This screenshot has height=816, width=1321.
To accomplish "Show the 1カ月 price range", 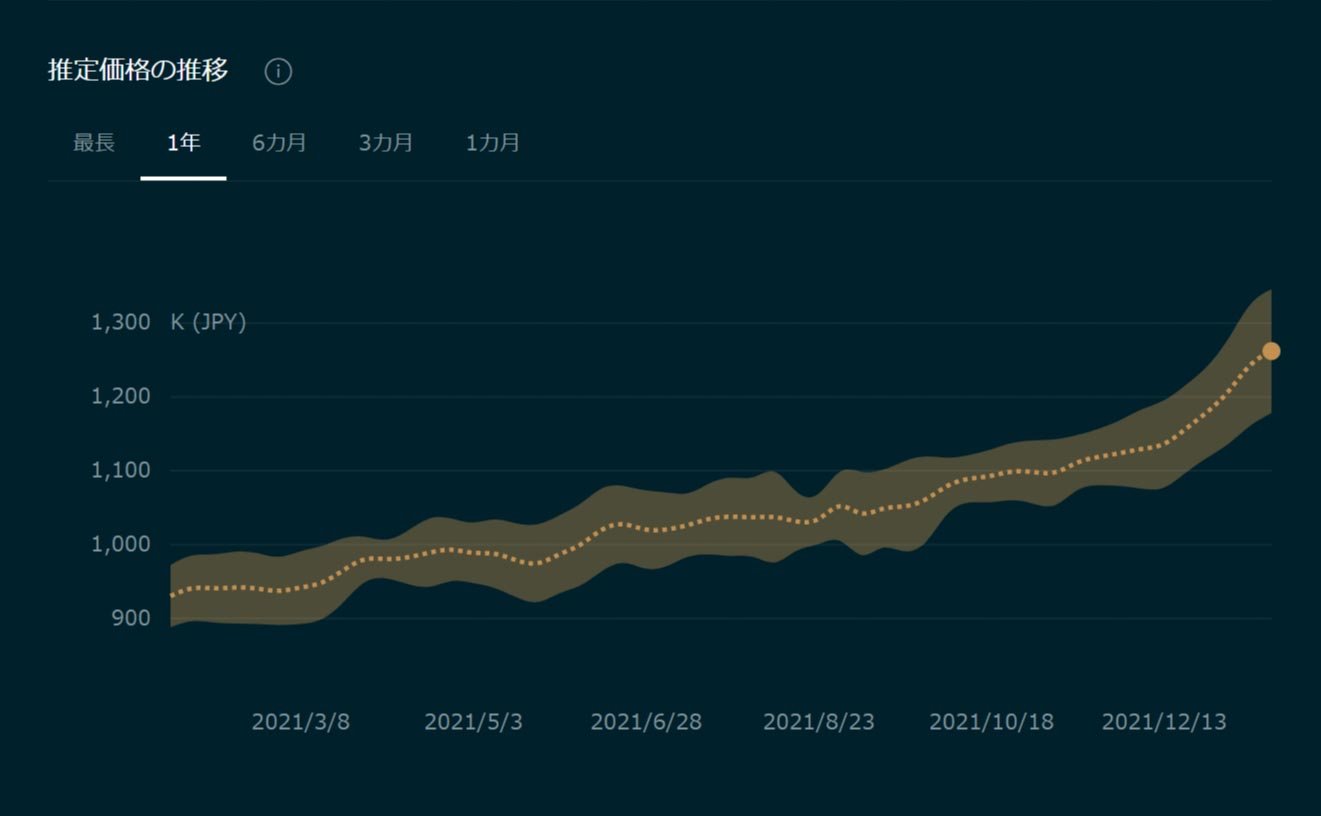I will coord(493,143).
